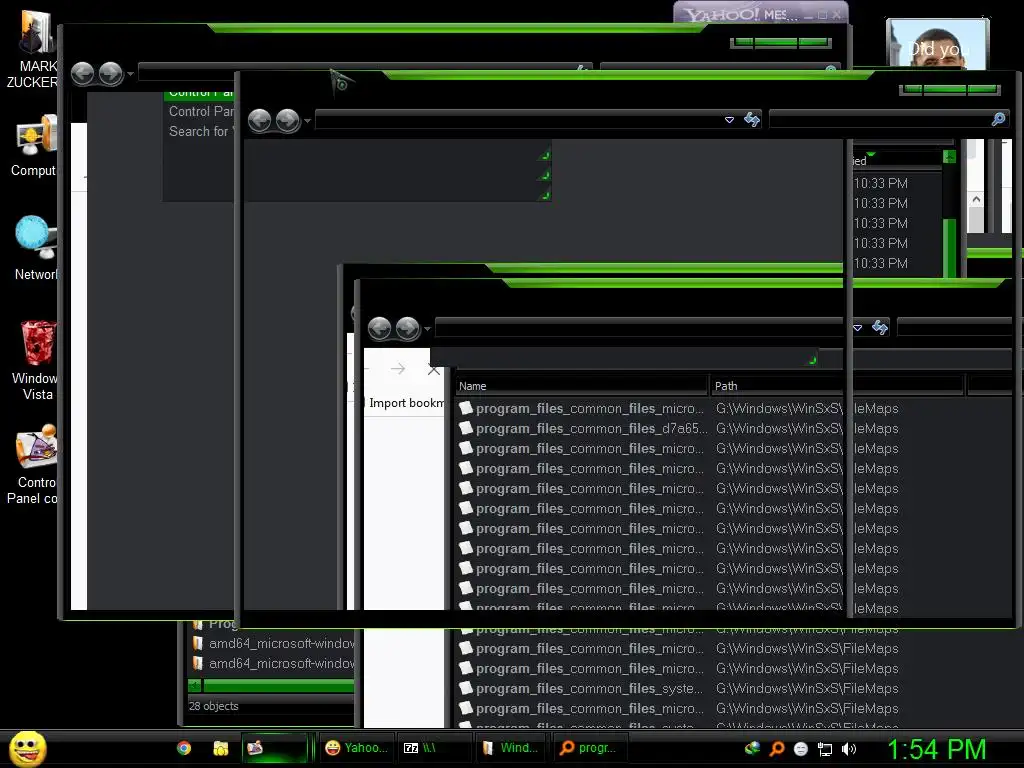Go forward in the Control Panel window
The image size is (1024, 768).
[x=111, y=73]
